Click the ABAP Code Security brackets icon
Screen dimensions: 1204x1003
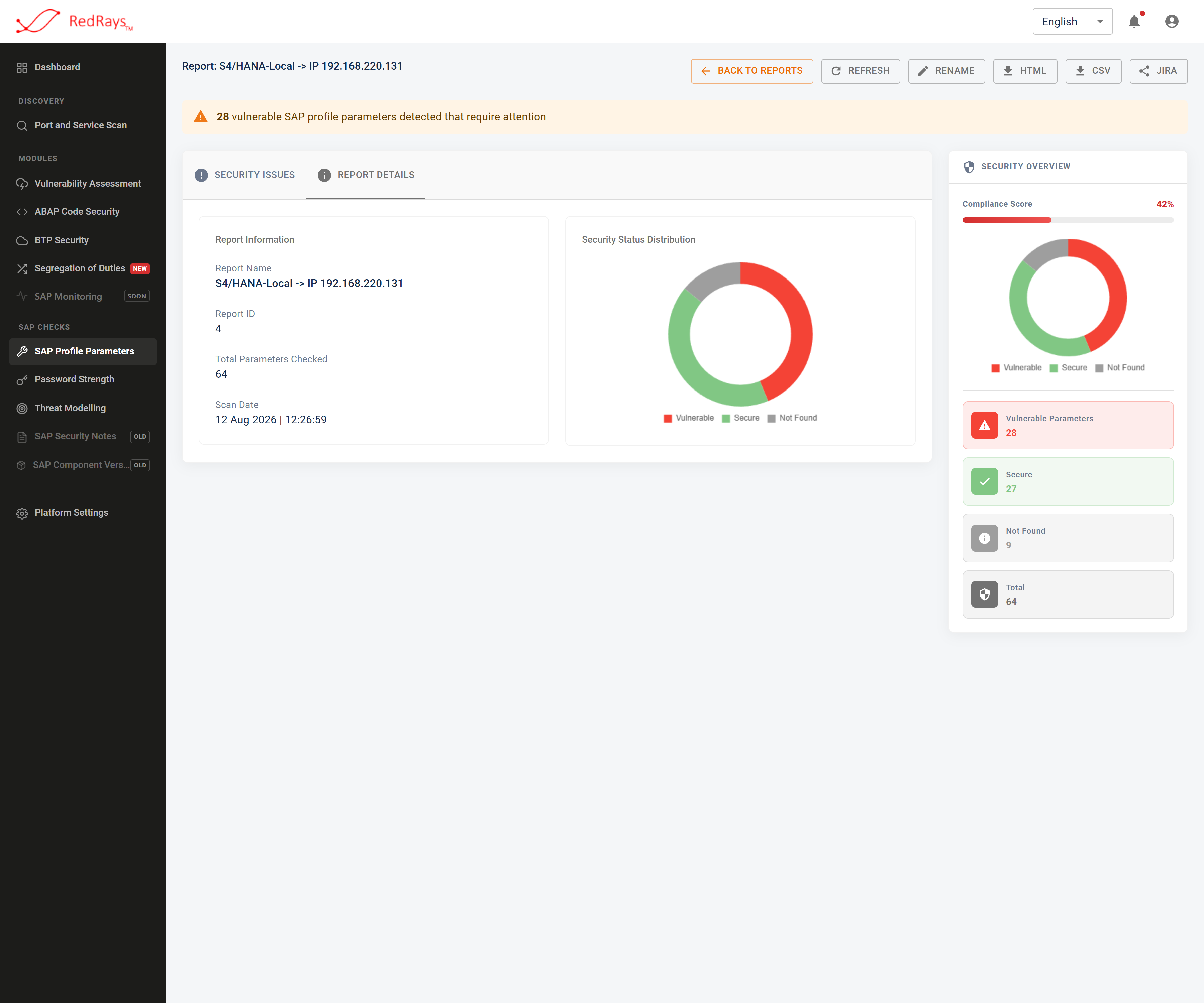click(22, 212)
